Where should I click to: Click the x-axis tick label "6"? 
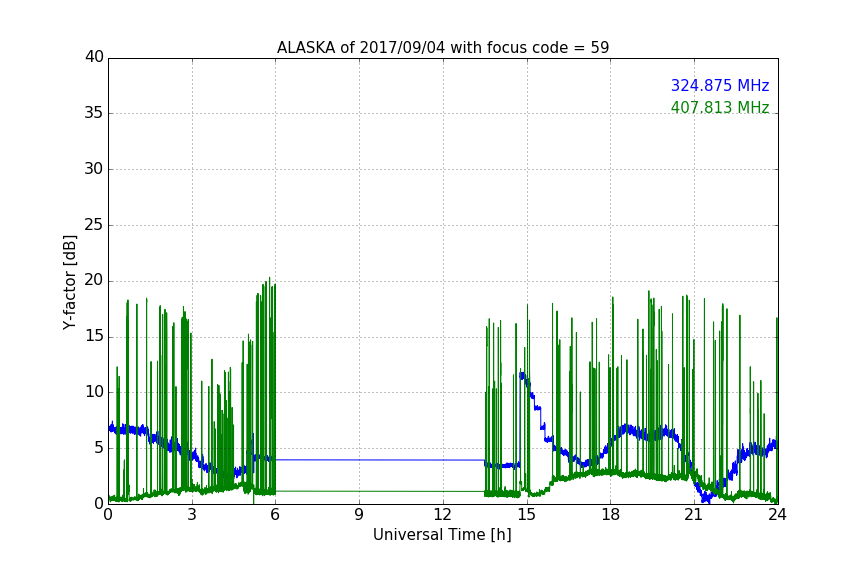275,515
